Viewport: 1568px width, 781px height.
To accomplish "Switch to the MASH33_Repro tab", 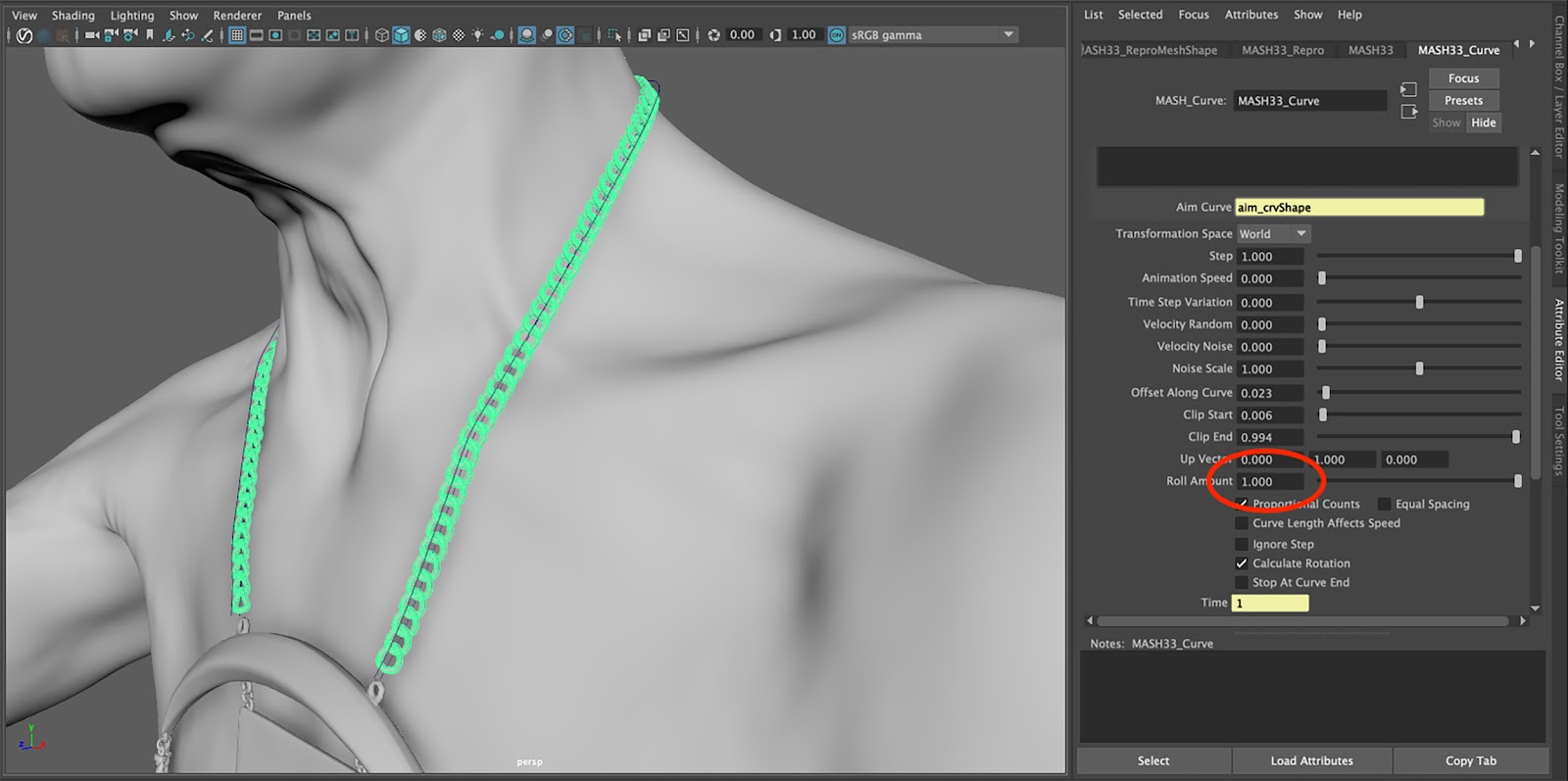I will click(x=1282, y=50).
